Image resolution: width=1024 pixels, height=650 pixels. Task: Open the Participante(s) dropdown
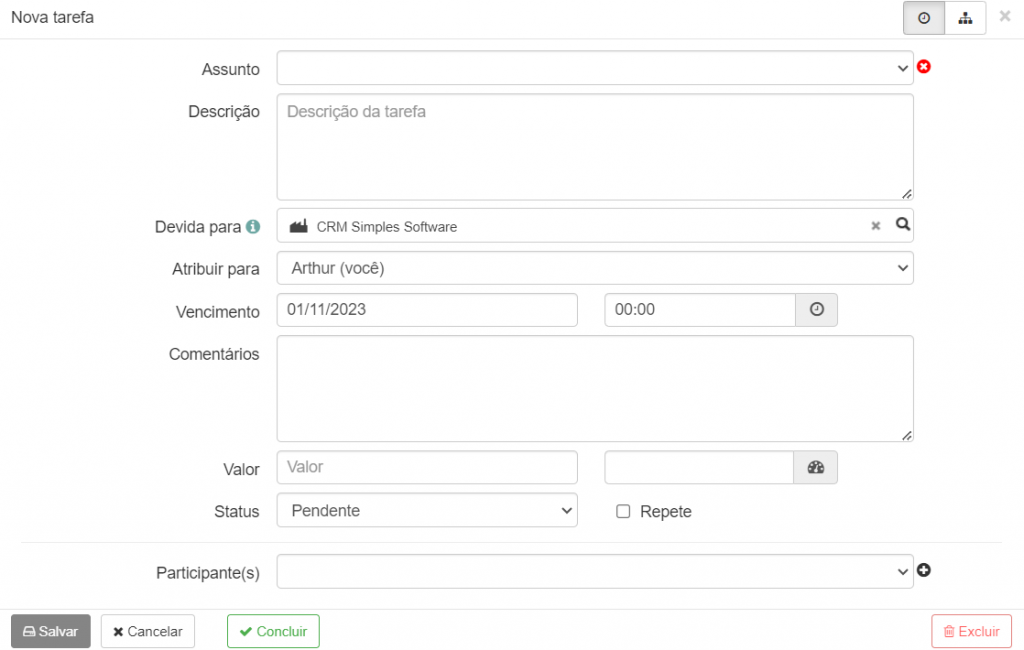coord(595,572)
